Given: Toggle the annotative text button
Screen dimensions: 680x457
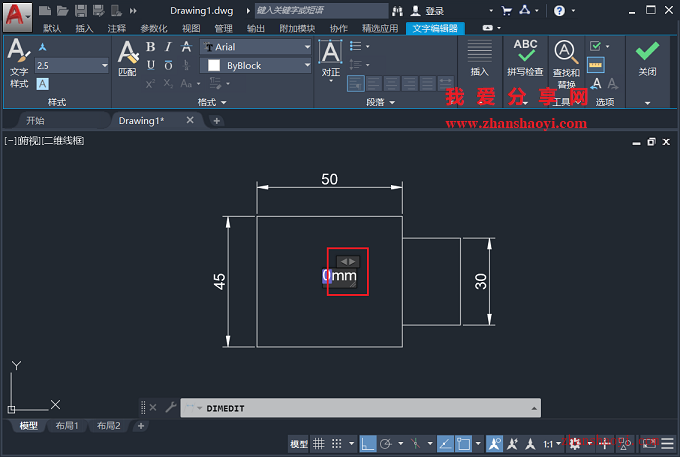Looking at the screenshot, I should [x=42, y=47].
